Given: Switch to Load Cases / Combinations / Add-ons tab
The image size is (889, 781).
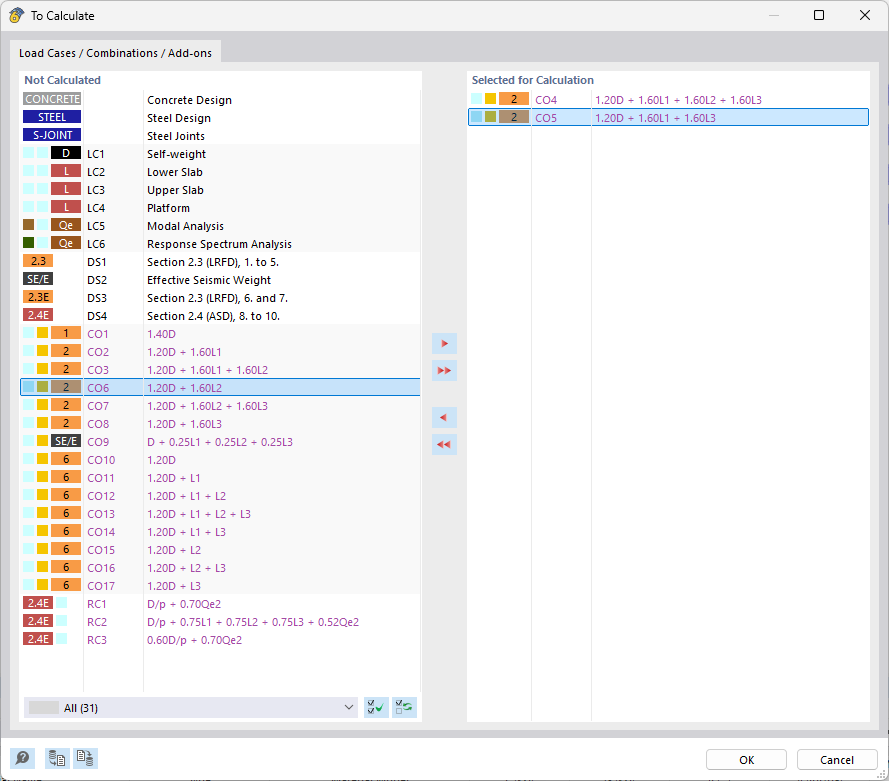Looking at the screenshot, I should (x=115, y=53).
